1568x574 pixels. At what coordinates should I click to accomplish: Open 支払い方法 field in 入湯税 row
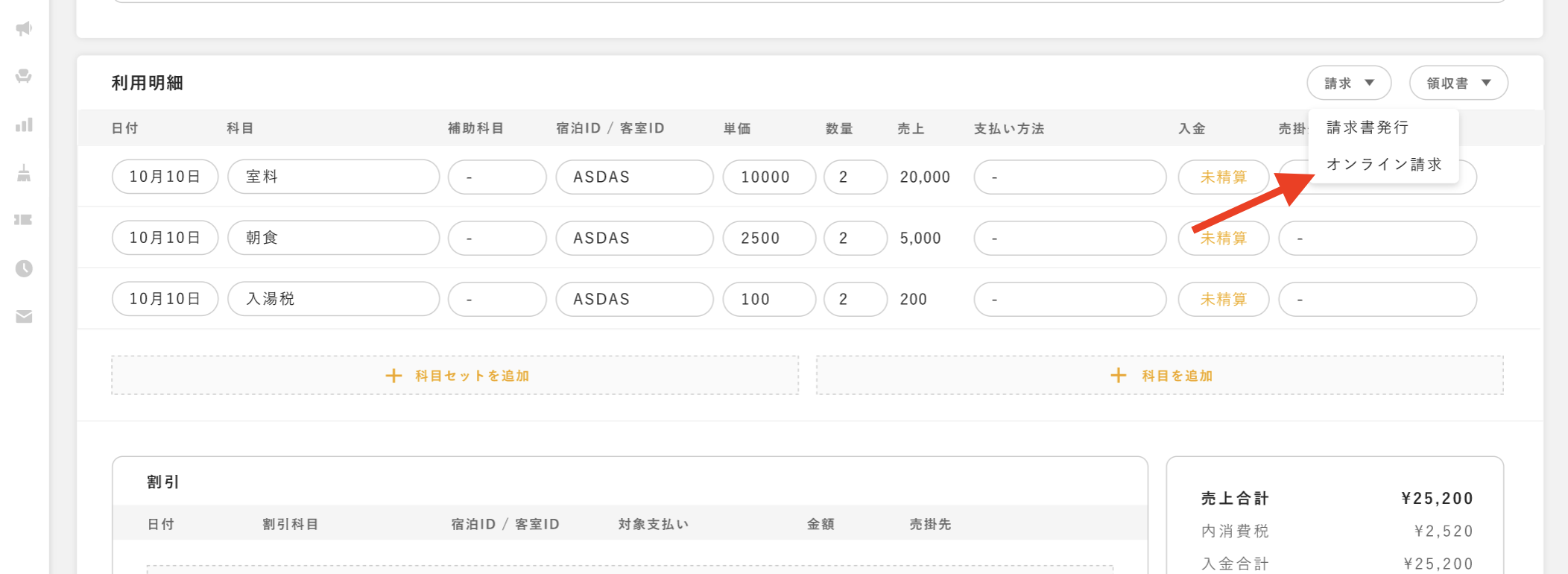click(1070, 300)
